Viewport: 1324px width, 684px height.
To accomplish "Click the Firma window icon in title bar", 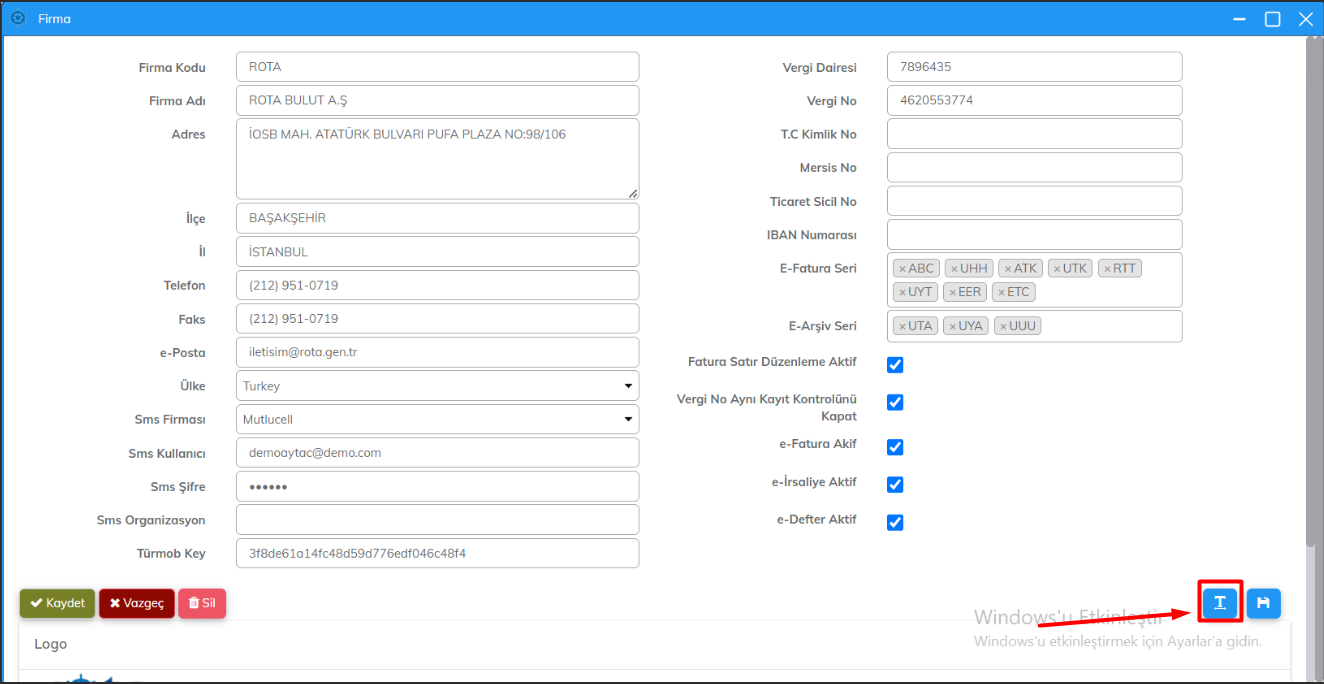I will click(17, 18).
